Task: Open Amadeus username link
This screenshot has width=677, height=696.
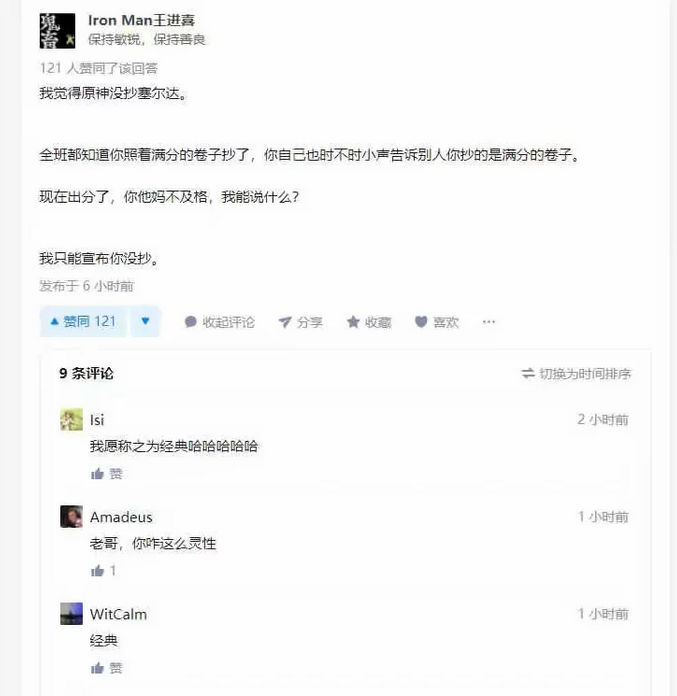Action: pyautogui.click(x=121, y=517)
